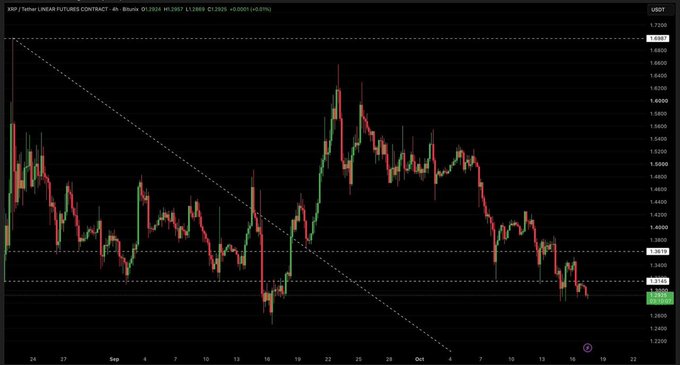Image resolution: width=680 pixels, height=365 pixels.
Task: Click the 24 date label on time axis
Action: click(x=33, y=359)
